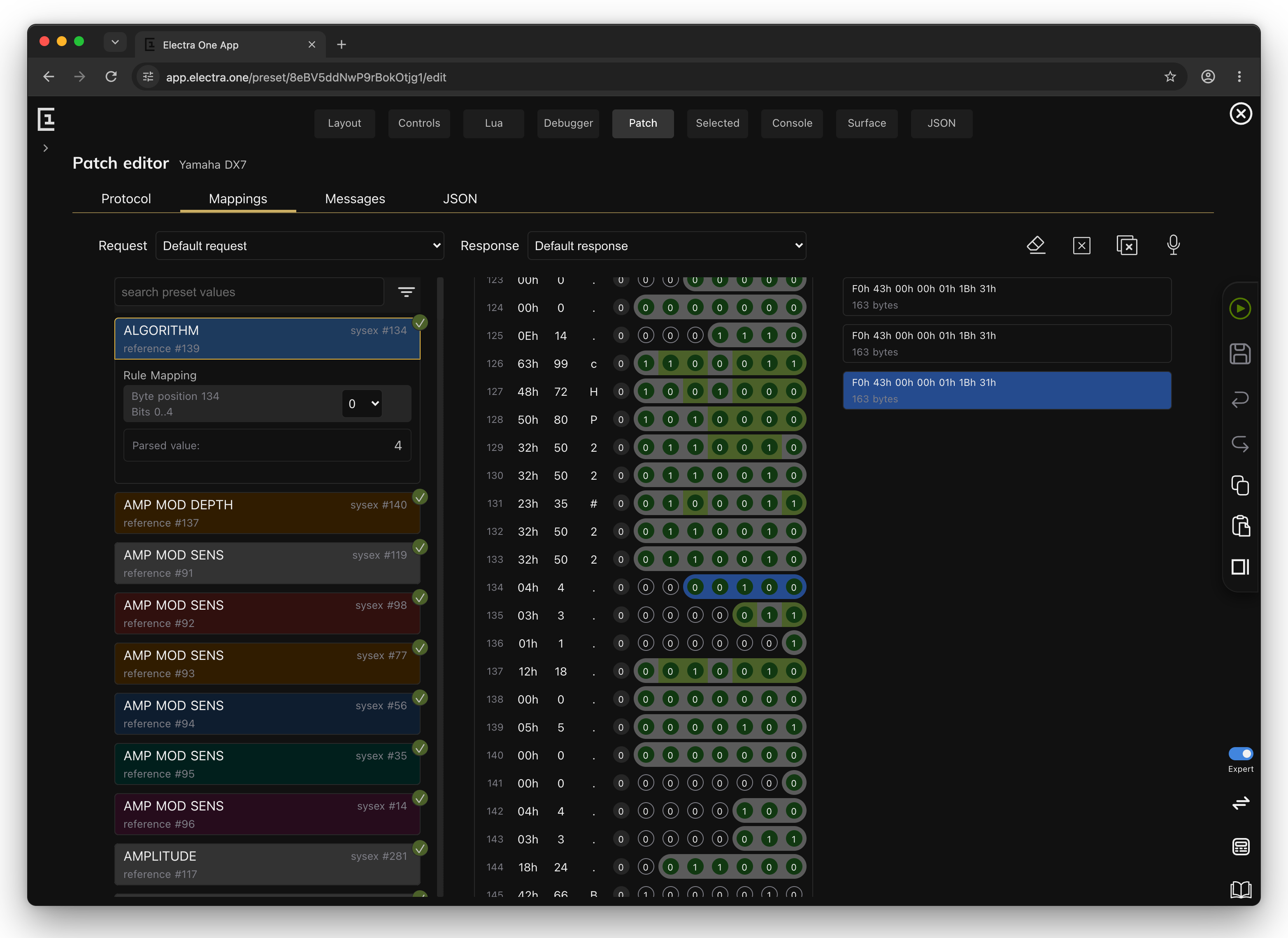Open the top JSON tab
1288x938 pixels.
[x=941, y=123]
